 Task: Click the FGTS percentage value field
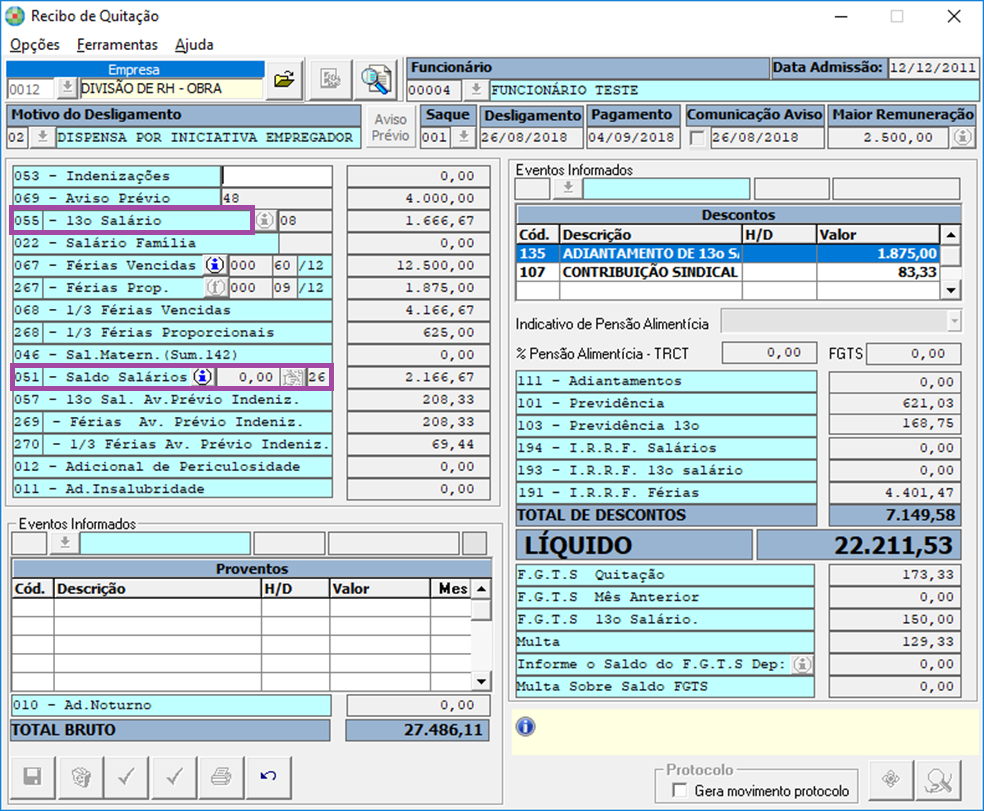click(914, 353)
